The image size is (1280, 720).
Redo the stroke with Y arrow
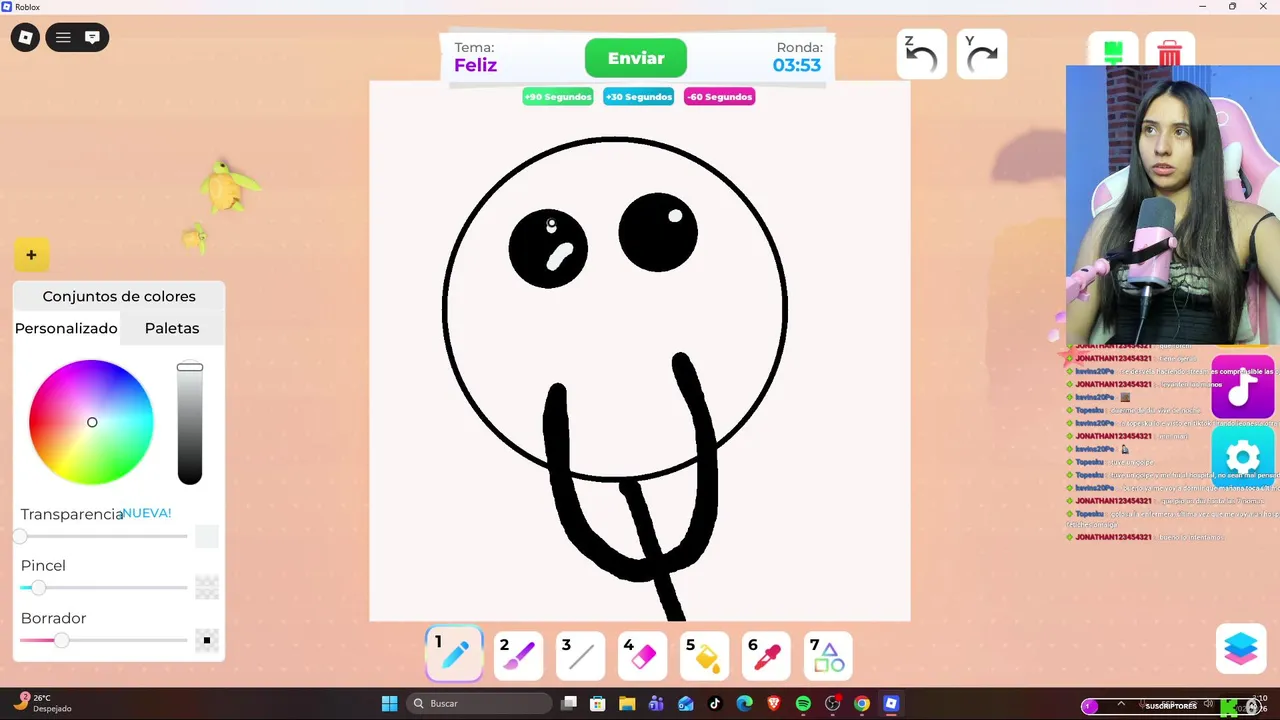pyautogui.click(x=981, y=55)
